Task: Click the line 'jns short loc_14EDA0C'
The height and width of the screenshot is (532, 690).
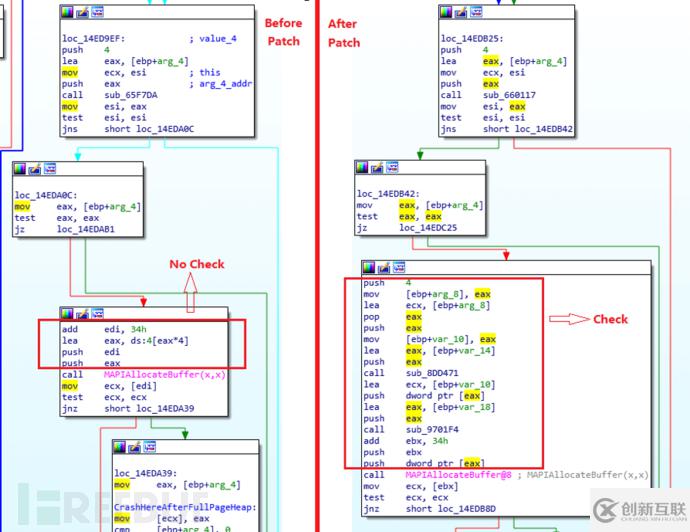Action: pyautogui.click(x=128, y=129)
